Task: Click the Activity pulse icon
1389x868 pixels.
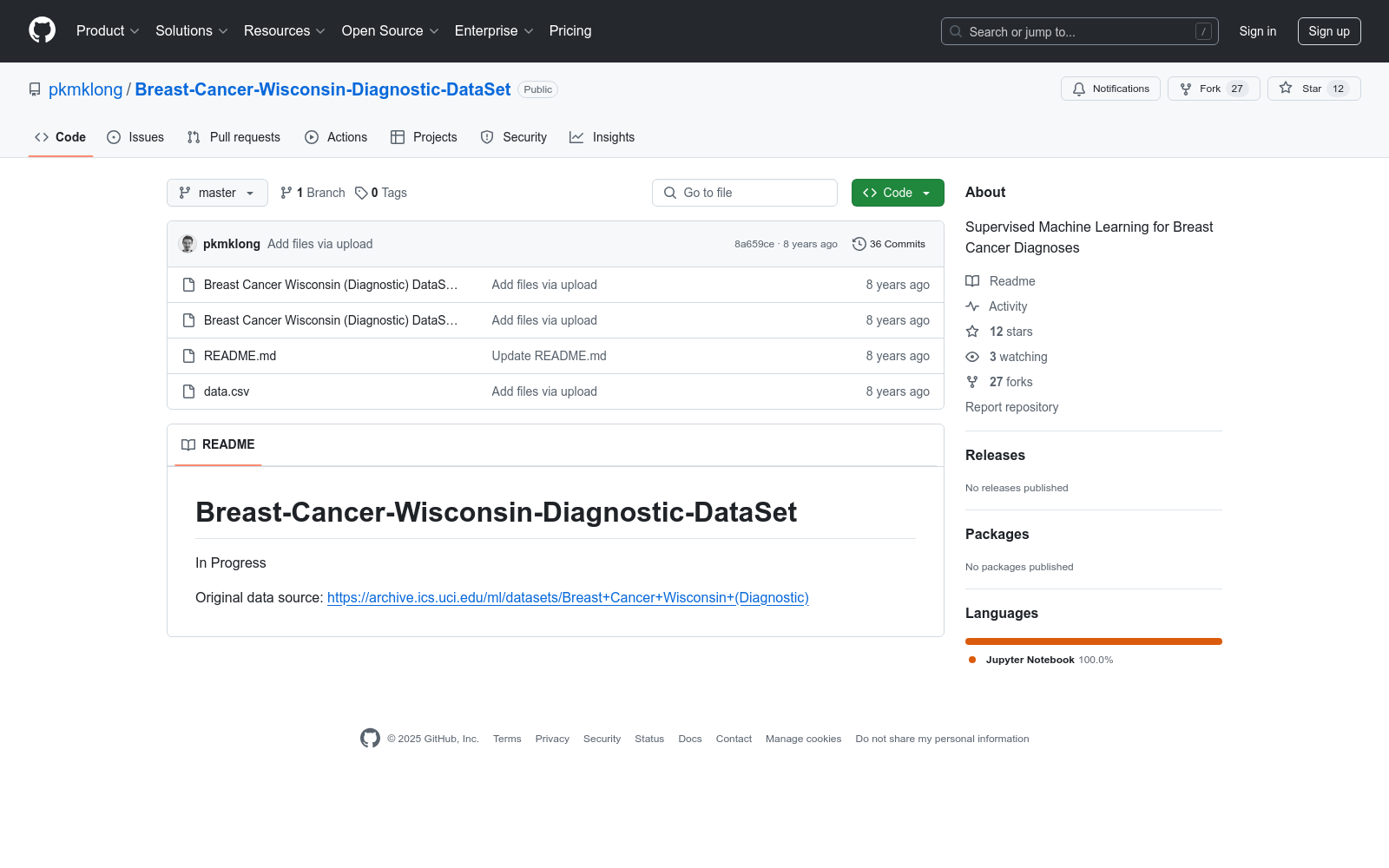Action: 972,306
